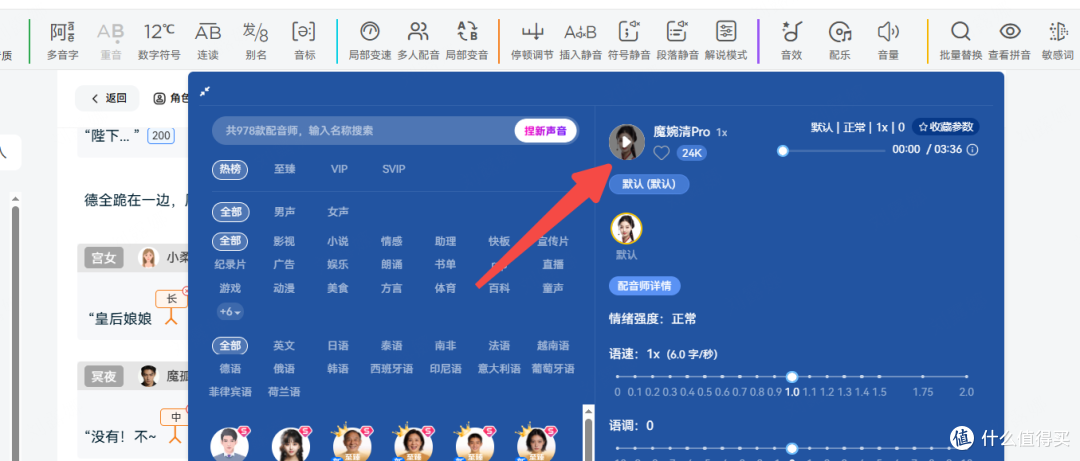Choose the 西班牙语 language filter
This screenshot has width=1080, height=461.
pyautogui.click(x=391, y=369)
